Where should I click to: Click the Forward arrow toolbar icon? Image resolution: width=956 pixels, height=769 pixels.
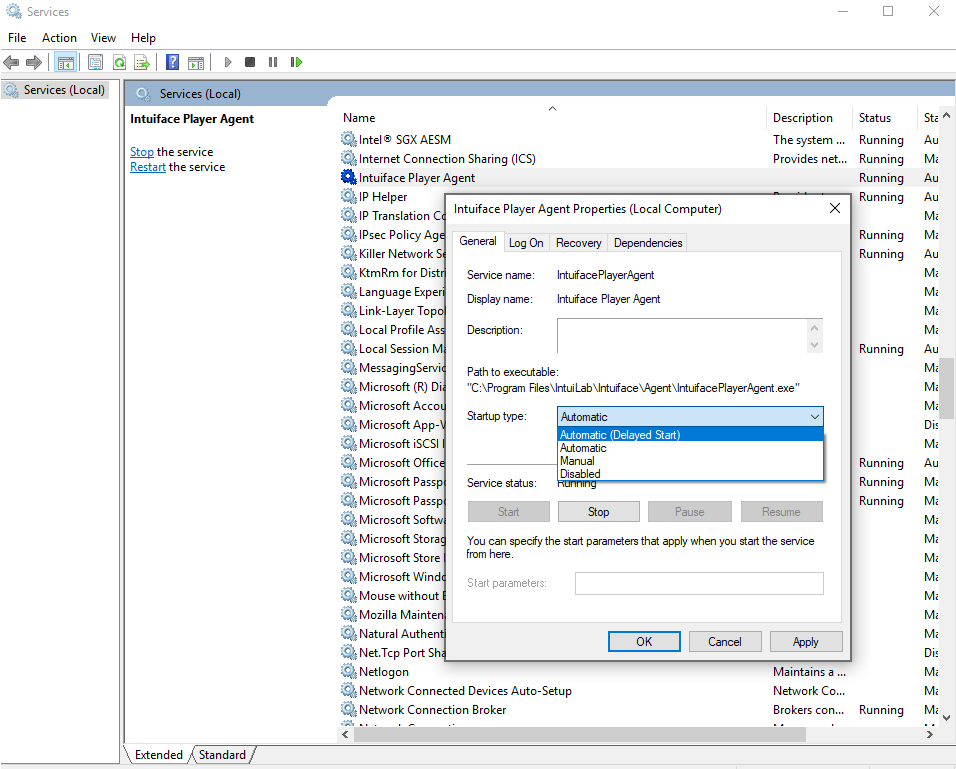[34, 62]
